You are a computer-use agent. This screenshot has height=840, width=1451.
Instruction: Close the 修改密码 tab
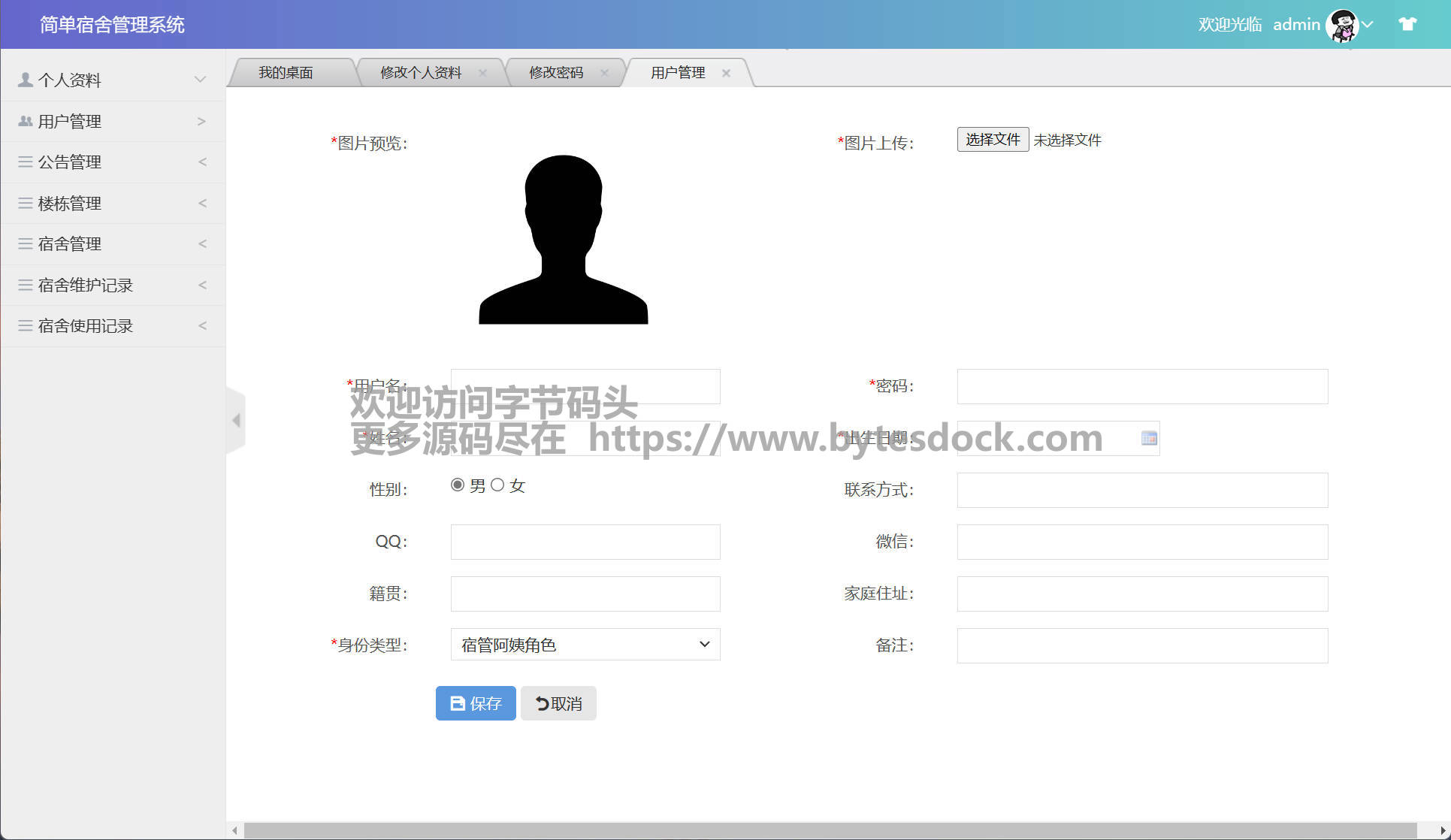[604, 73]
